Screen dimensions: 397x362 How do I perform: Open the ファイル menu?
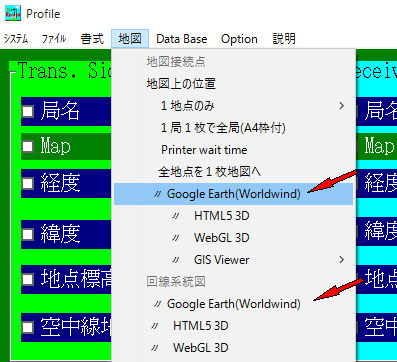pos(54,39)
